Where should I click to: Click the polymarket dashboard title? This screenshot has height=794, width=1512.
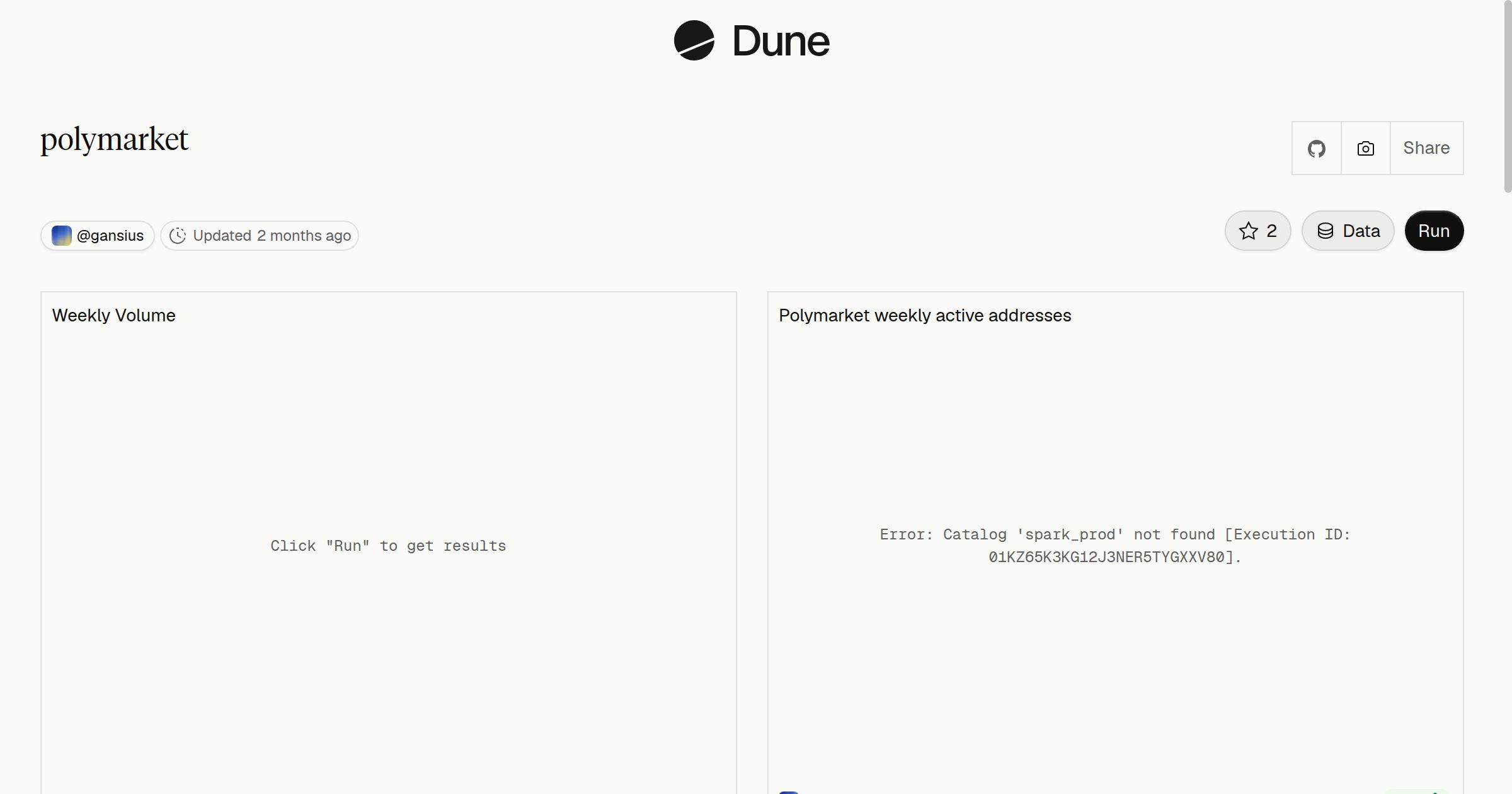click(114, 140)
